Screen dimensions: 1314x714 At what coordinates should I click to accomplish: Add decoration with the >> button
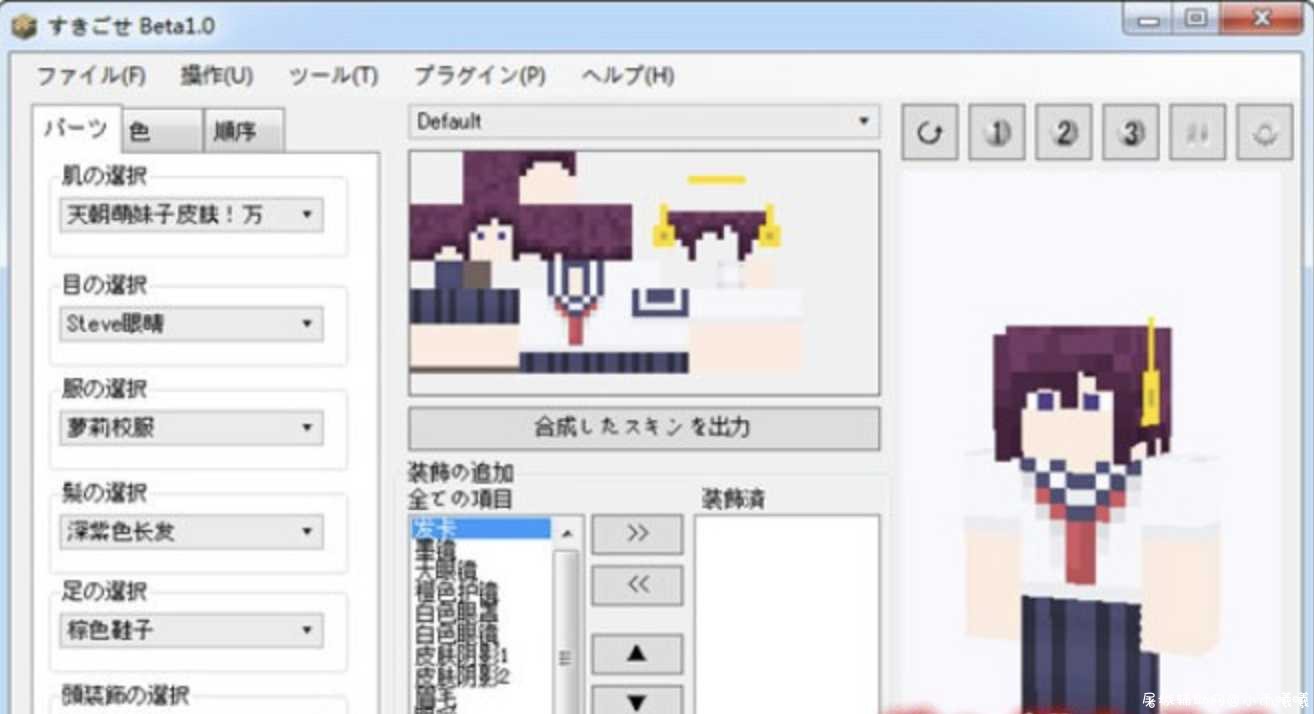pyautogui.click(x=637, y=534)
